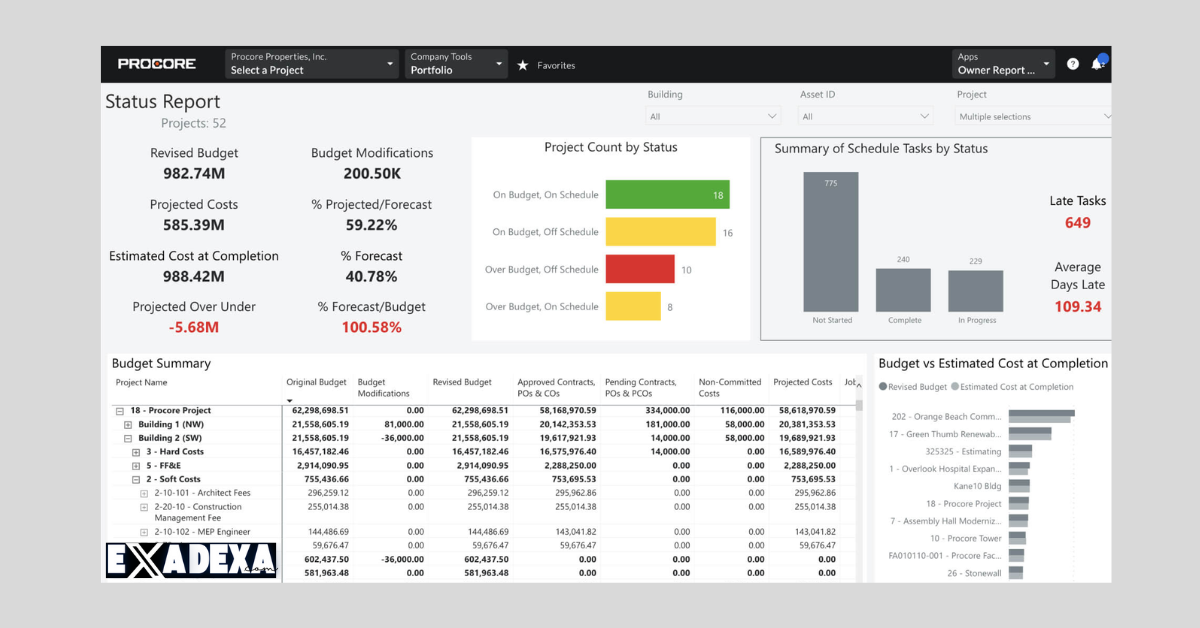
Task: Open Favorites using the star icon
Action: [x=522, y=64]
